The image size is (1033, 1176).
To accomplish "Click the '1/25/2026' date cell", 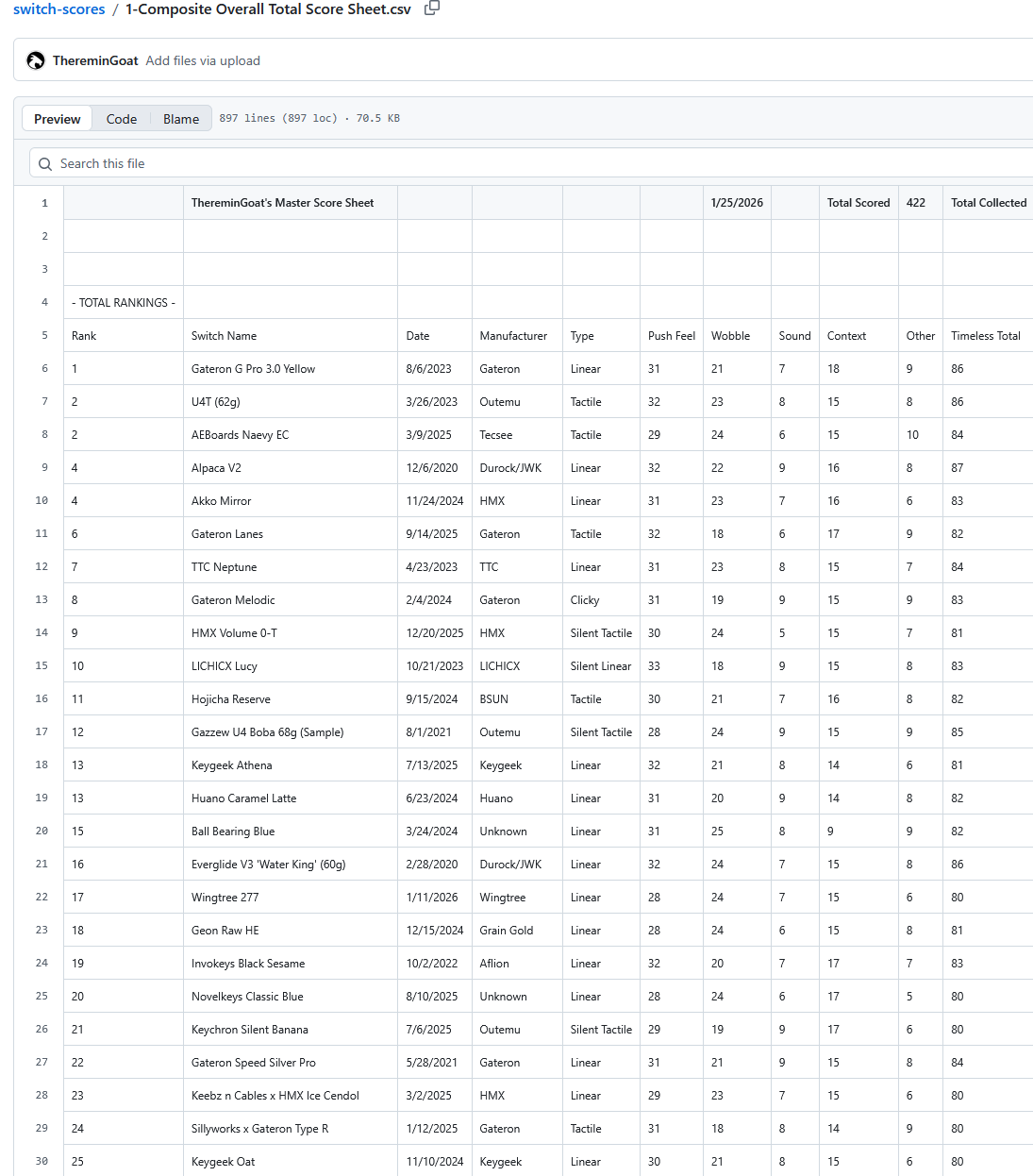I will point(737,203).
